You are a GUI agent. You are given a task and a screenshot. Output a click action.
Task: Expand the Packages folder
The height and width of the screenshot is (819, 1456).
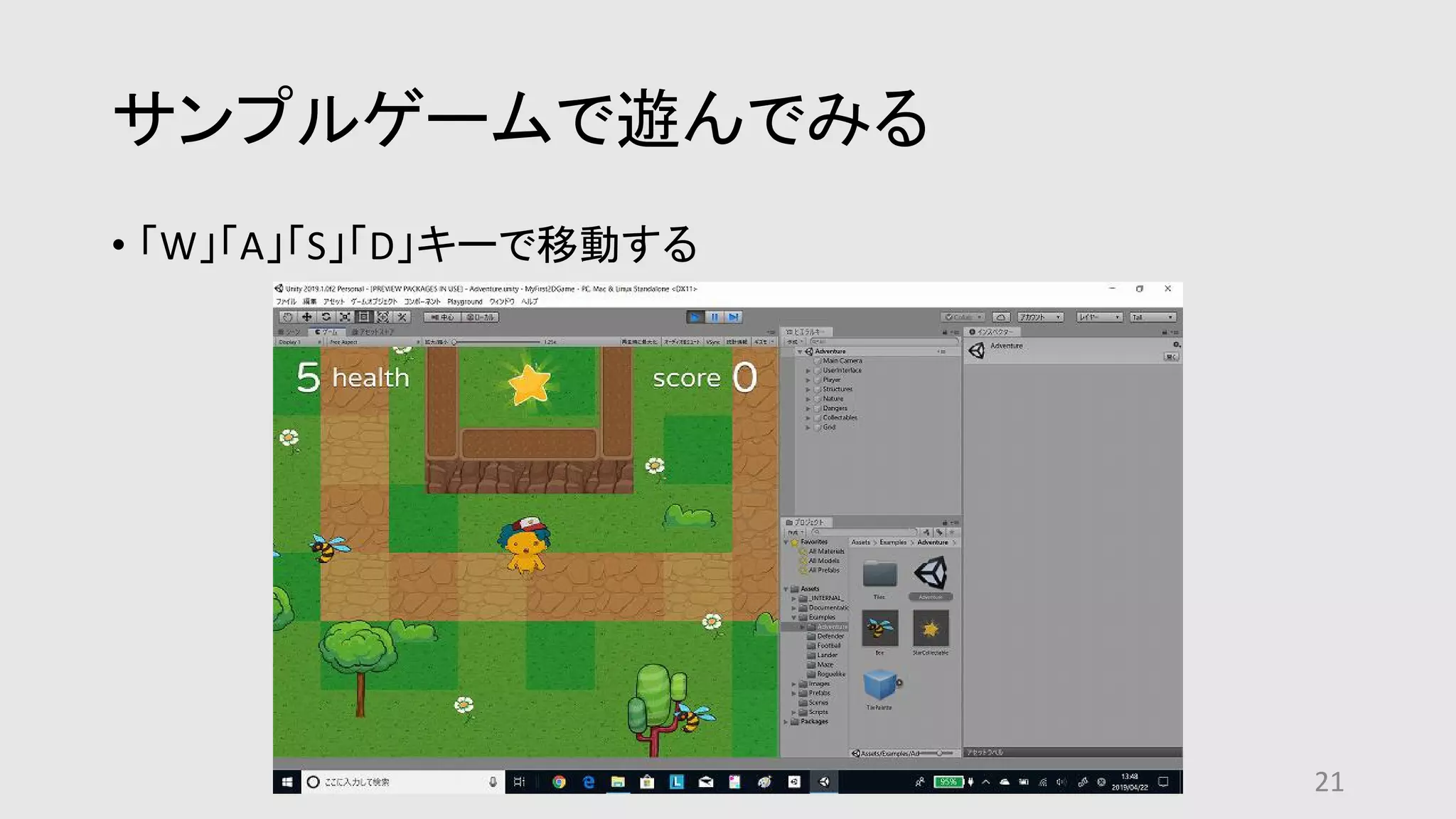(x=786, y=722)
